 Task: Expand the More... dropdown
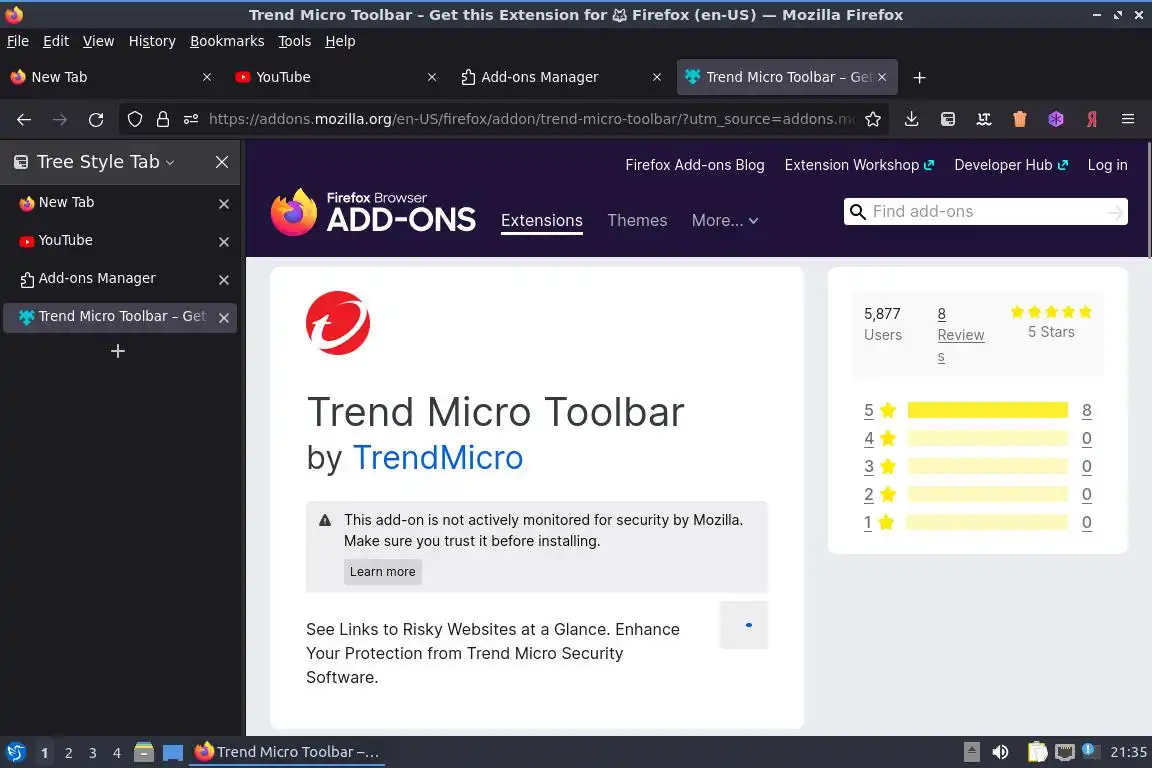pos(724,220)
